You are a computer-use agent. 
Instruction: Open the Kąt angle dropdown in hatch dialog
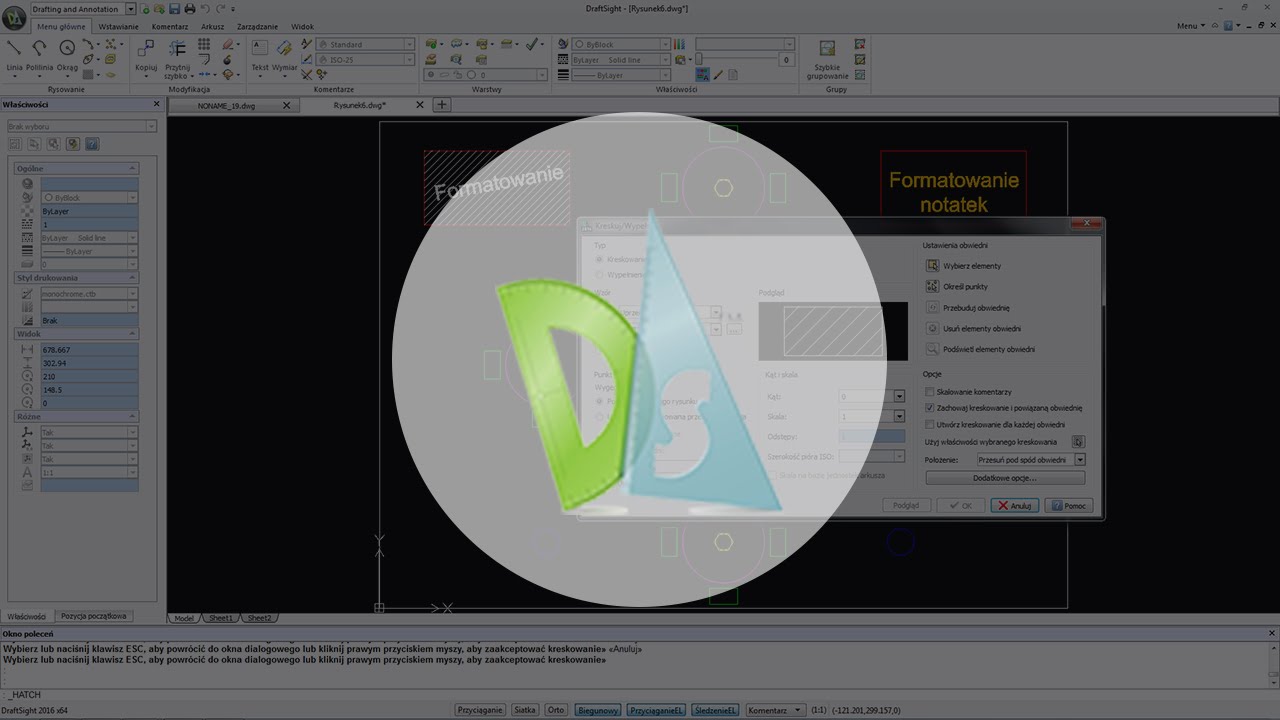point(899,396)
